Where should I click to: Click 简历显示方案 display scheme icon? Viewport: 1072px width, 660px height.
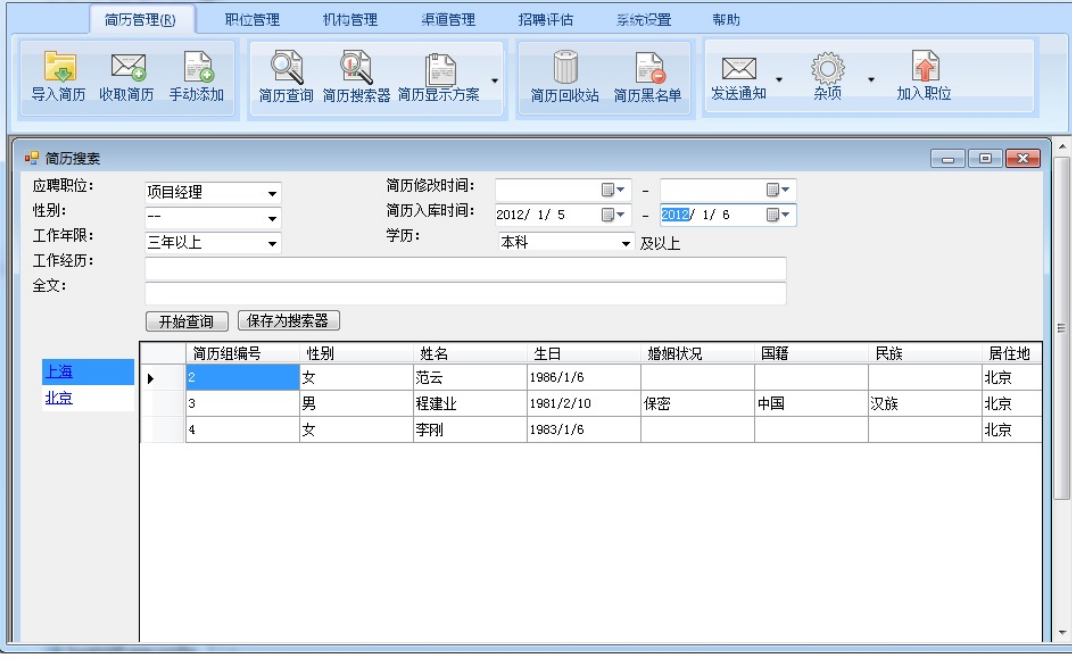[x=440, y=68]
